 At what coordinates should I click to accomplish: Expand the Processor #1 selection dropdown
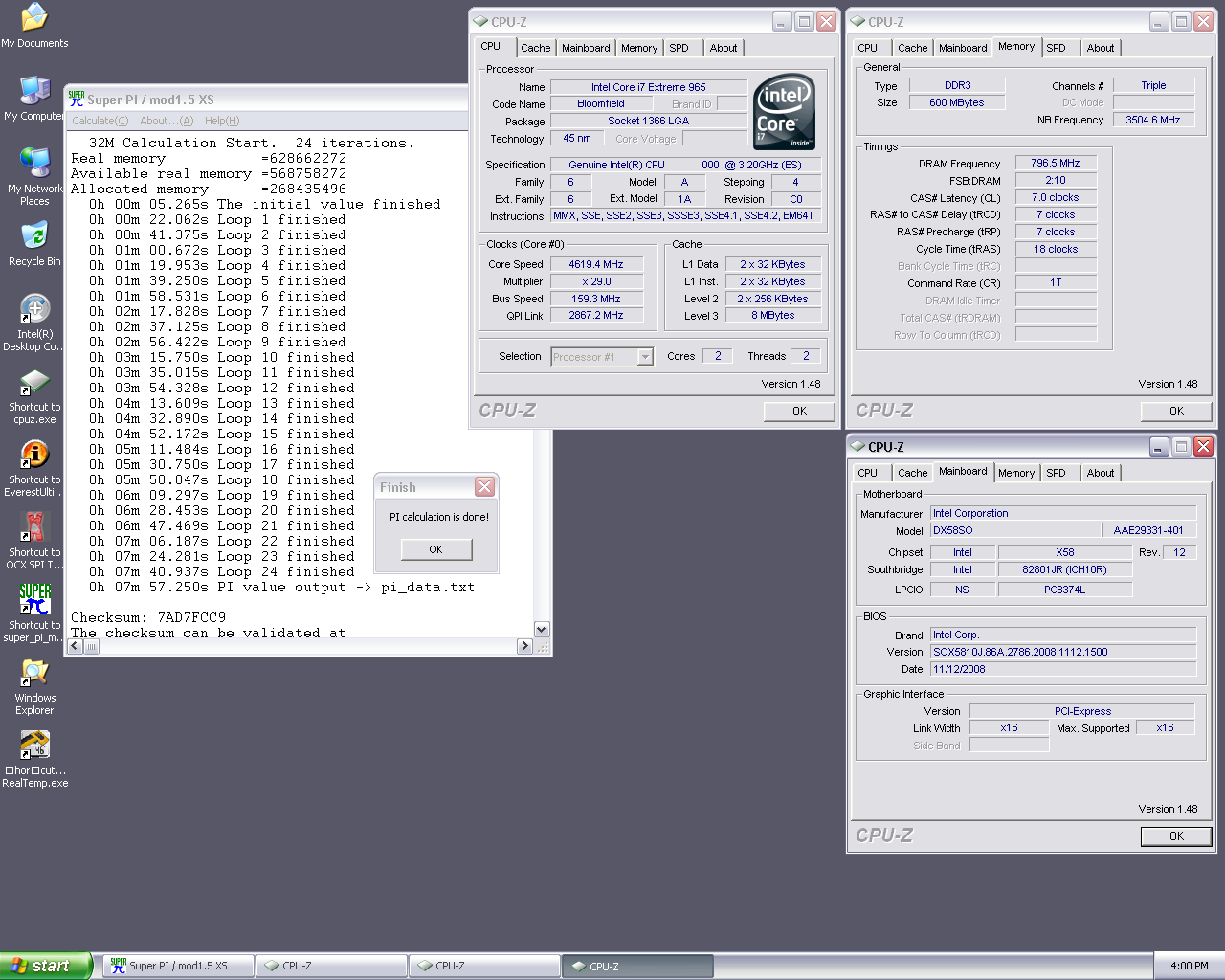click(645, 357)
